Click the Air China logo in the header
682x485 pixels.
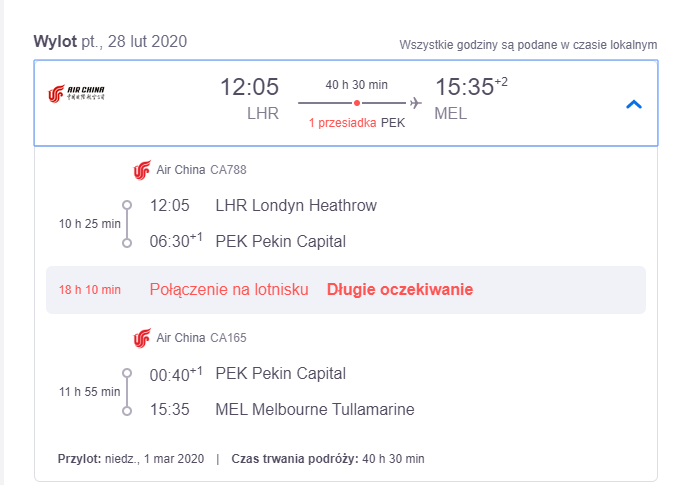[77, 94]
